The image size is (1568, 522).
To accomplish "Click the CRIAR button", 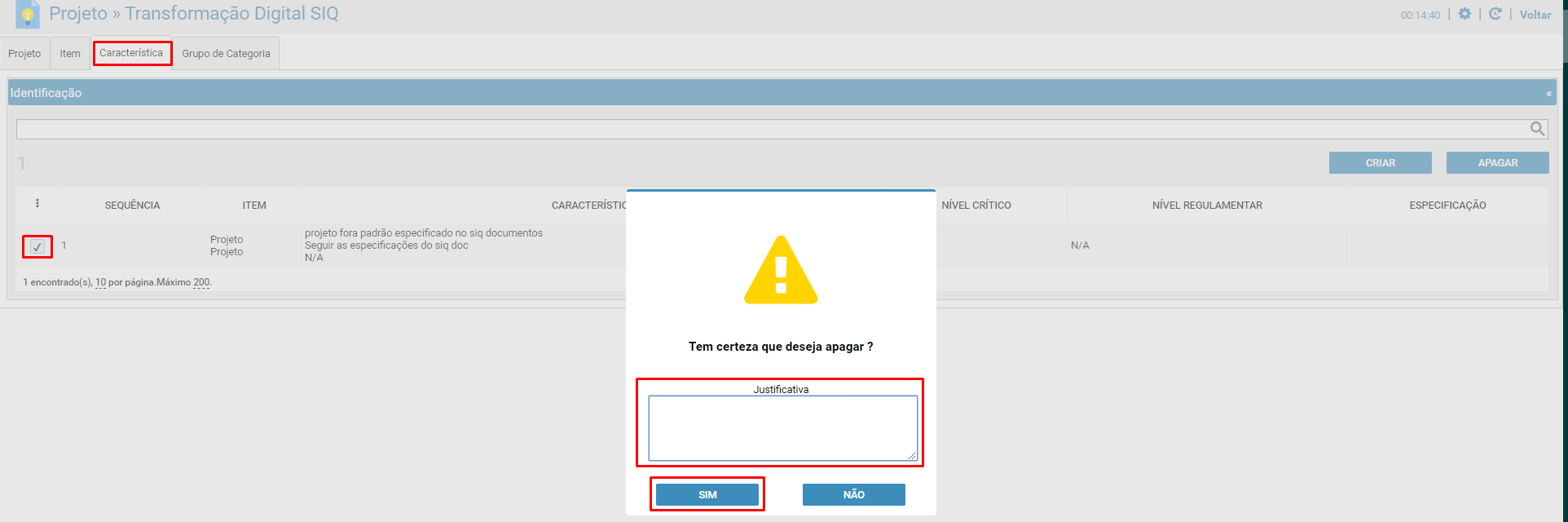I will pyautogui.click(x=1380, y=163).
